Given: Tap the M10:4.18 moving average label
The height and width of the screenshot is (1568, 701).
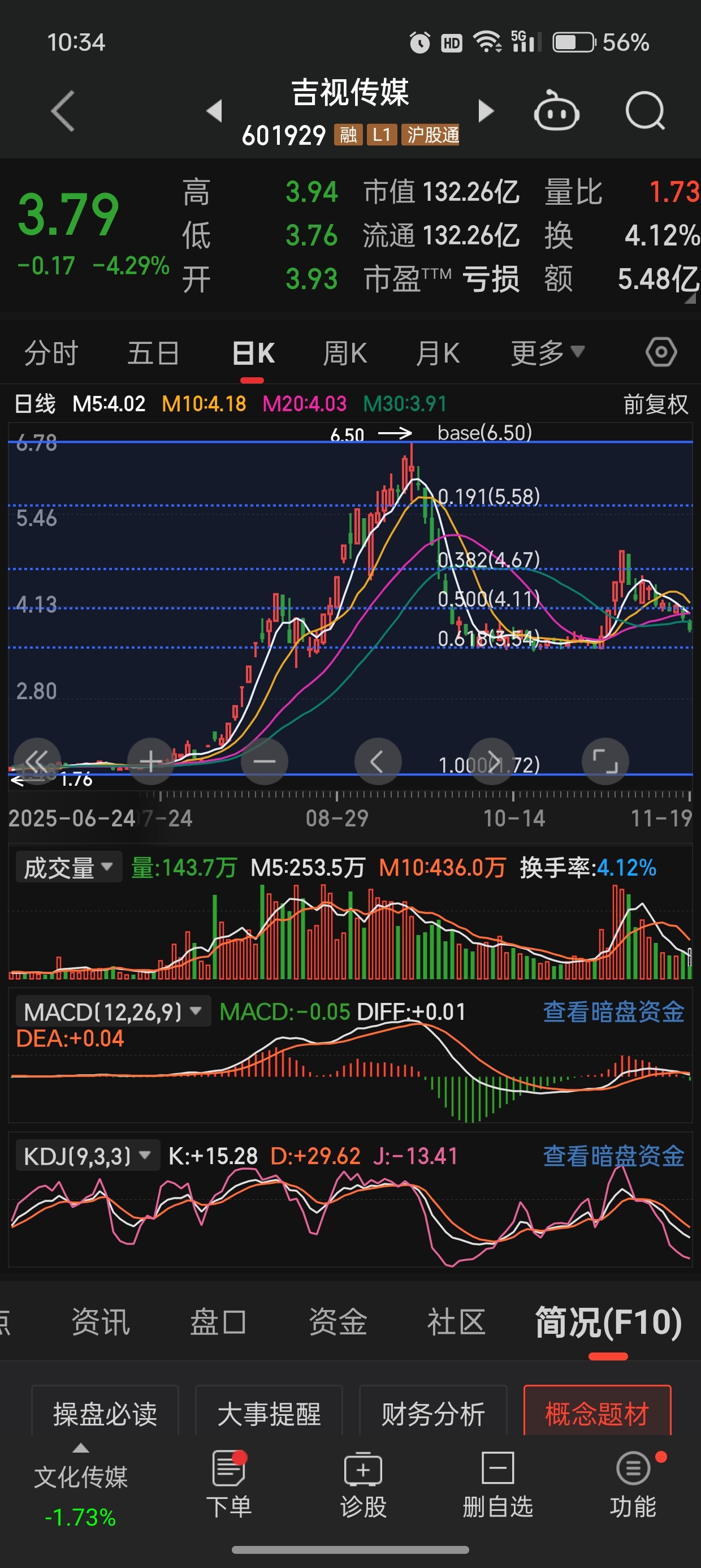Looking at the screenshot, I should click(204, 403).
